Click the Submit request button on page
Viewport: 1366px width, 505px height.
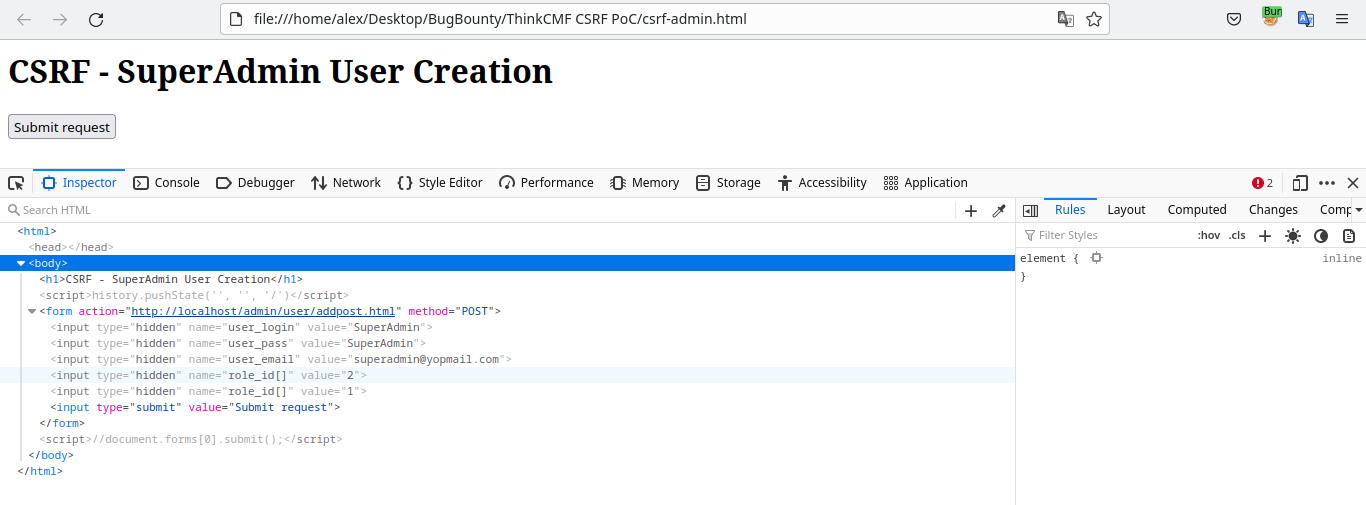(62, 127)
